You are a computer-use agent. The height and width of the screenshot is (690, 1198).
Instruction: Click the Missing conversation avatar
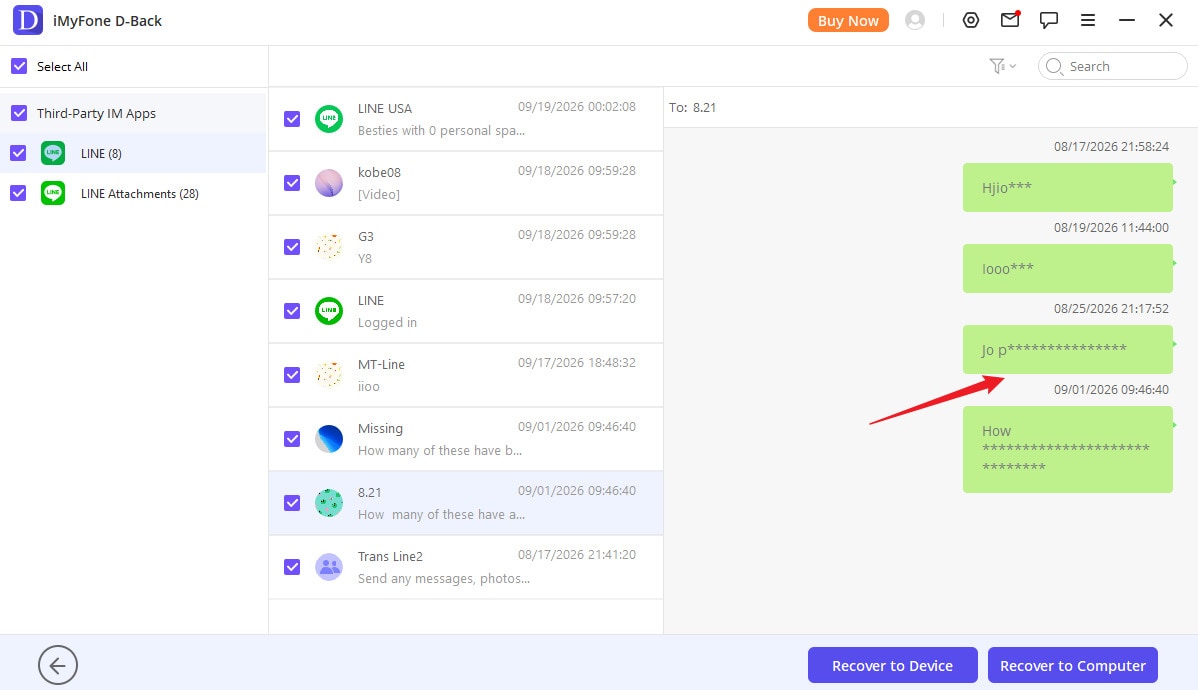329,439
